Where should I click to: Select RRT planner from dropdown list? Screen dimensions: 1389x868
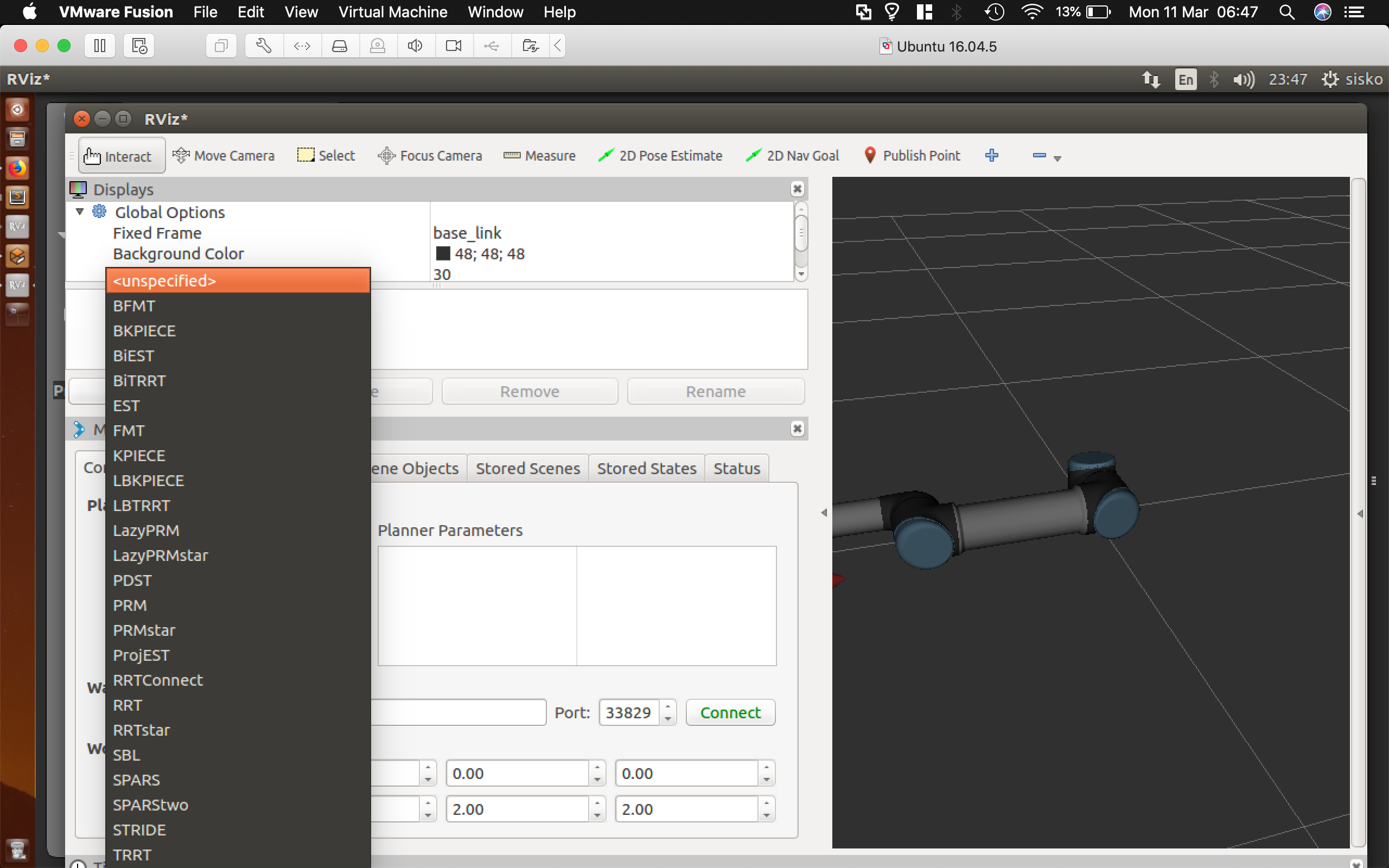pyautogui.click(x=127, y=705)
